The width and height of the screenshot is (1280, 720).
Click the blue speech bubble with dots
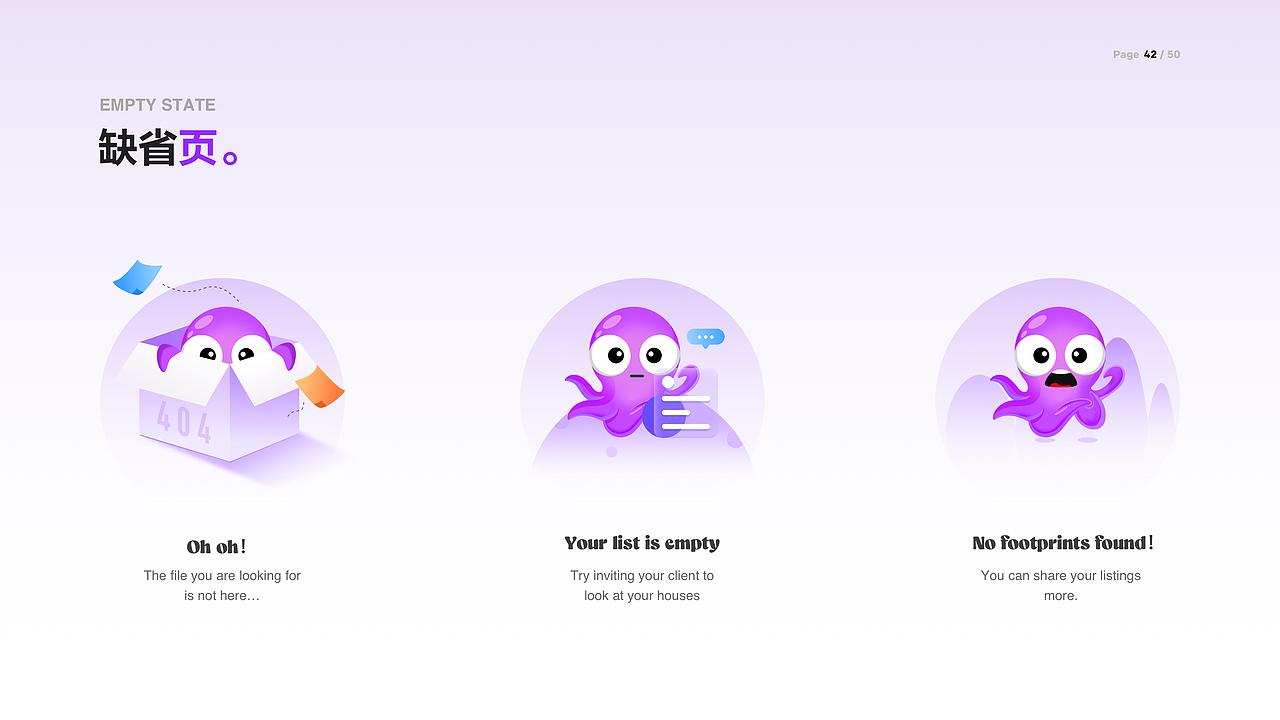tap(706, 337)
